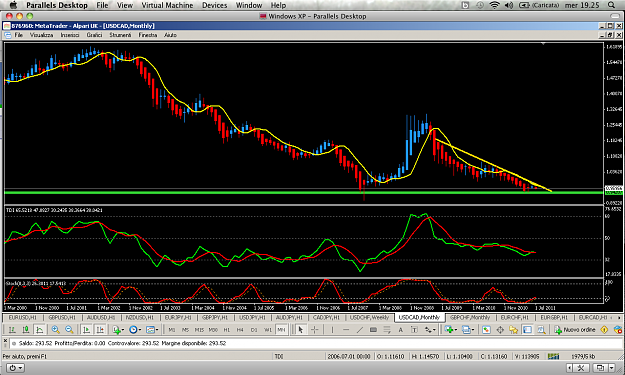Switch chart to line chart style
The height and width of the screenshot is (375, 625).
pyautogui.click(x=39, y=330)
